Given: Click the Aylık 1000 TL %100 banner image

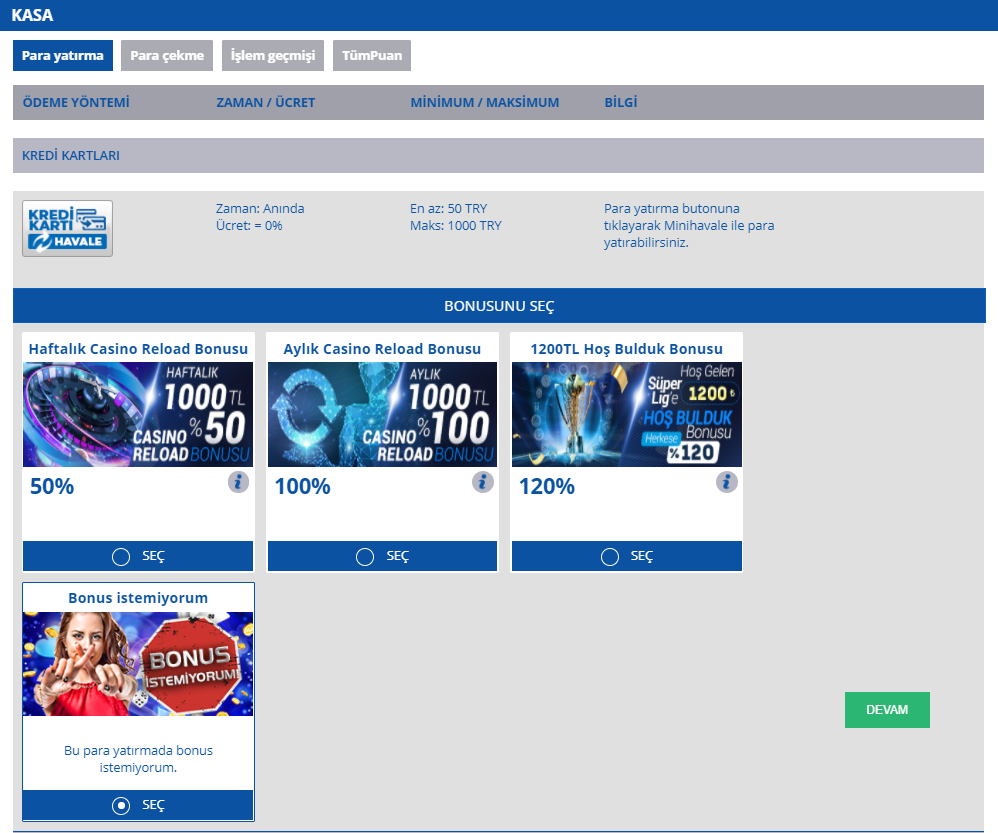Looking at the screenshot, I should point(382,414).
